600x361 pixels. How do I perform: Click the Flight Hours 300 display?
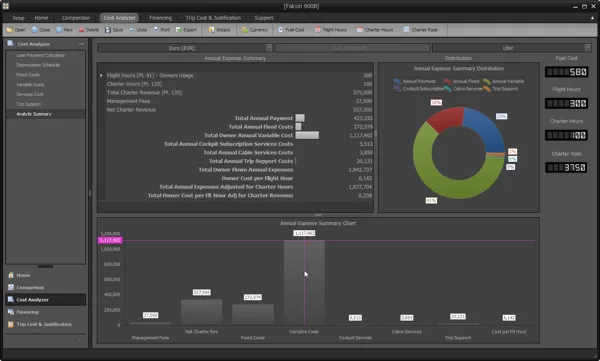coord(566,103)
